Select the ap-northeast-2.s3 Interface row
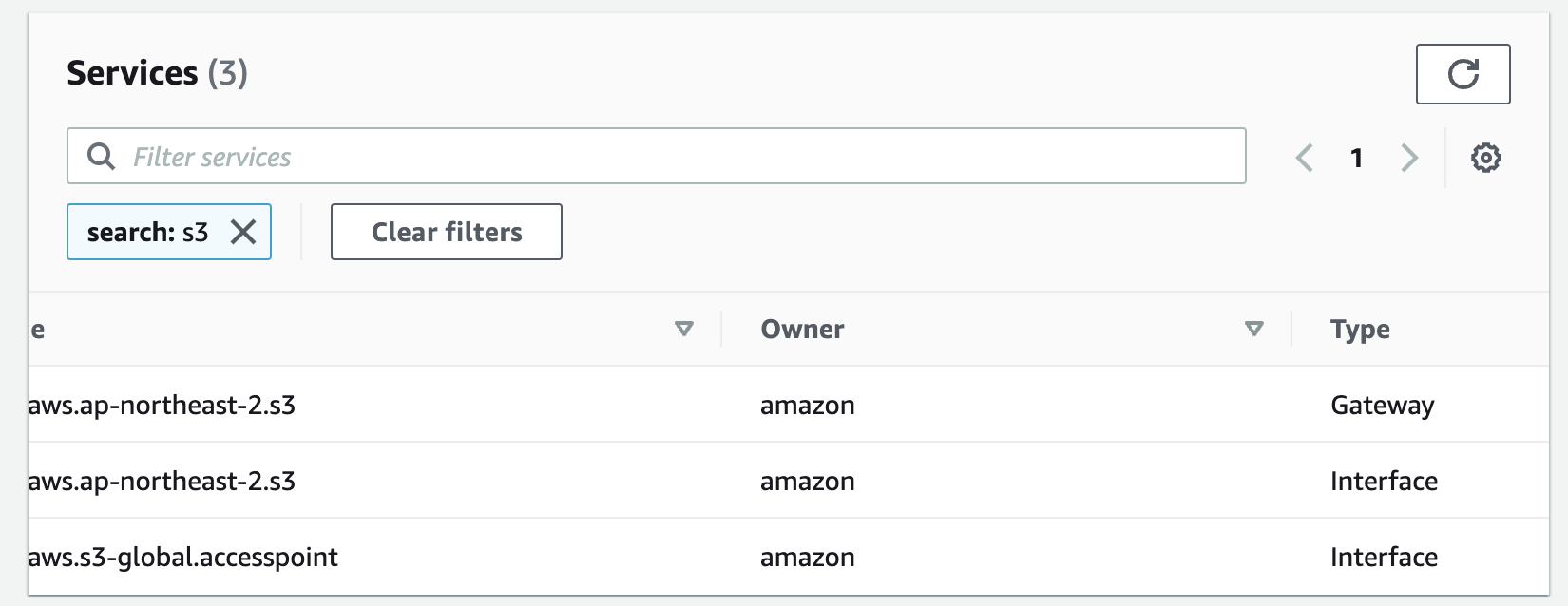Screen dimensions: 1568x606 tap(789, 481)
